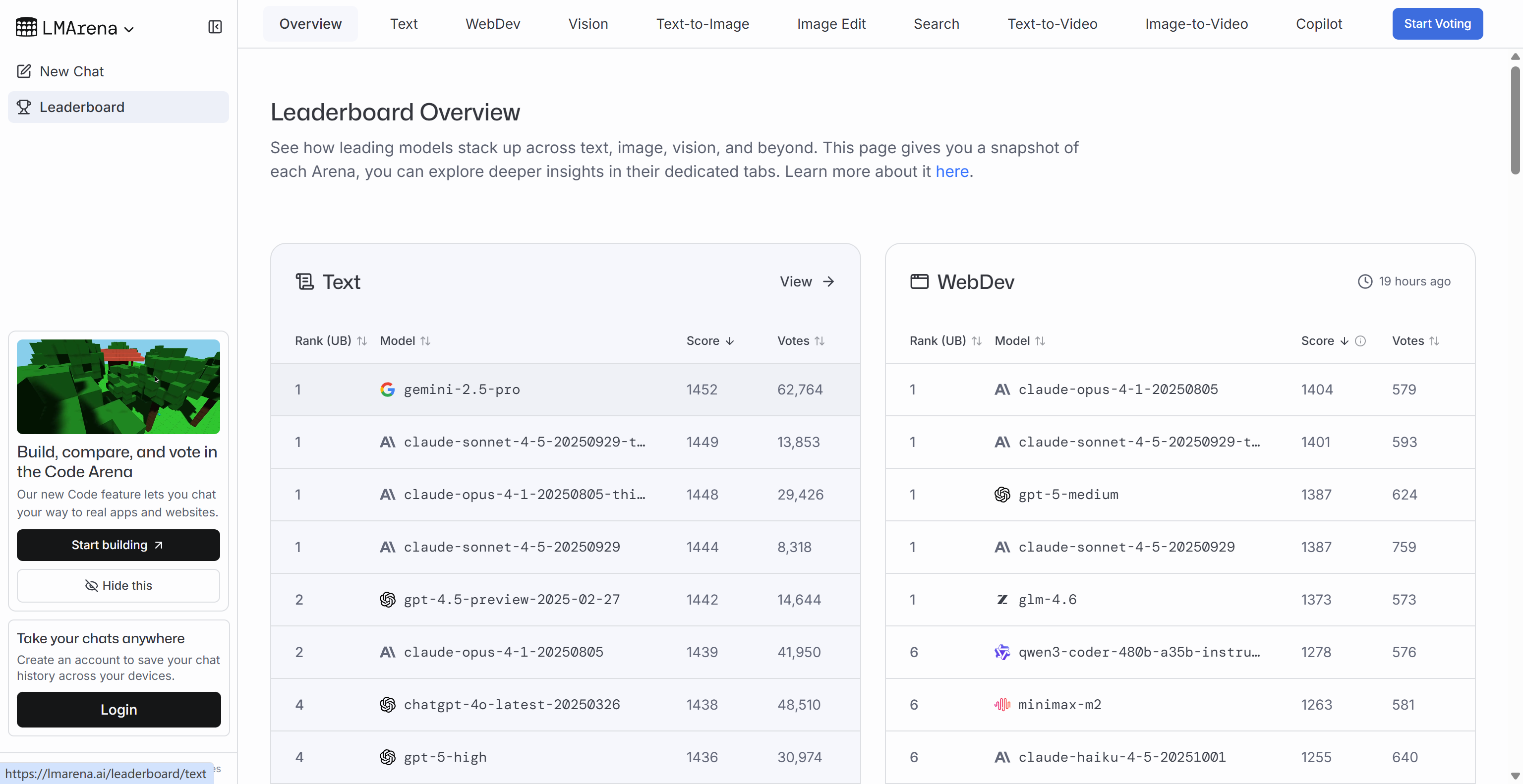The height and width of the screenshot is (784, 1523).
Task: Follow the 'here' learn more link
Action: pyautogui.click(x=951, y=171)
